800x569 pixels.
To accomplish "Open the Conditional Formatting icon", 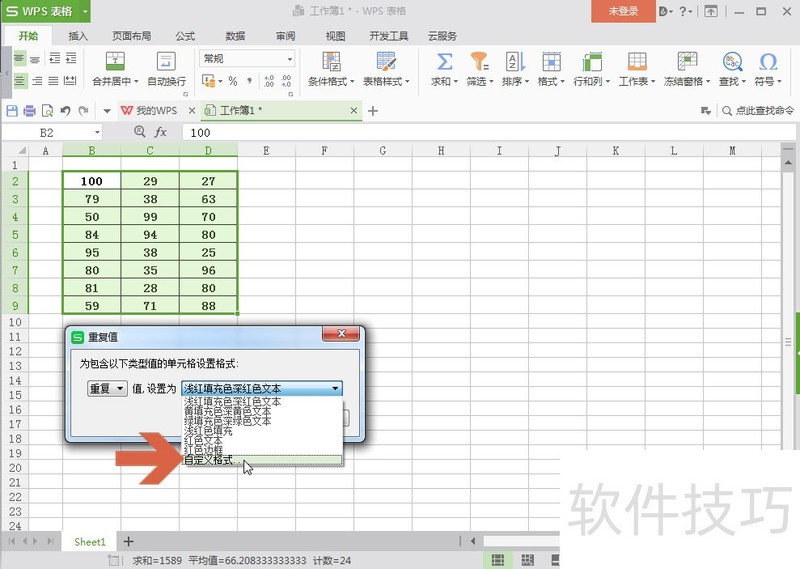I will [x=331, y=62].
